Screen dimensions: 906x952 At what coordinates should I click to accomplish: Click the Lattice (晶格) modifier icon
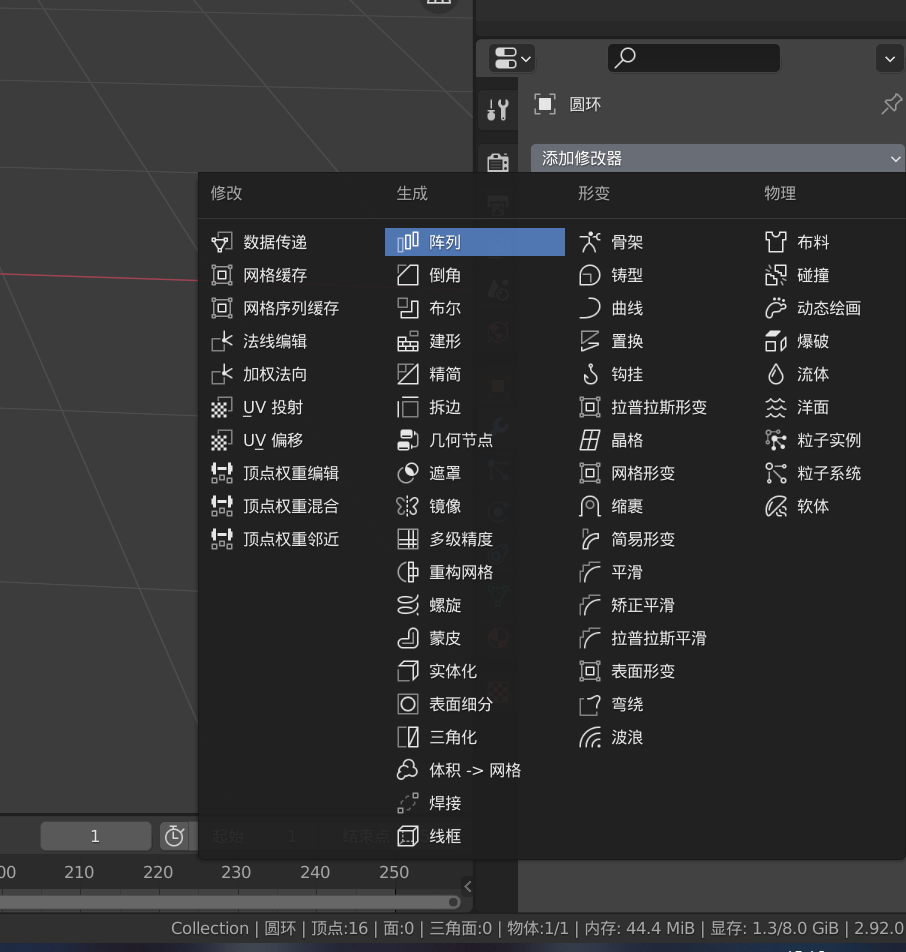click(x=590, y=440)
